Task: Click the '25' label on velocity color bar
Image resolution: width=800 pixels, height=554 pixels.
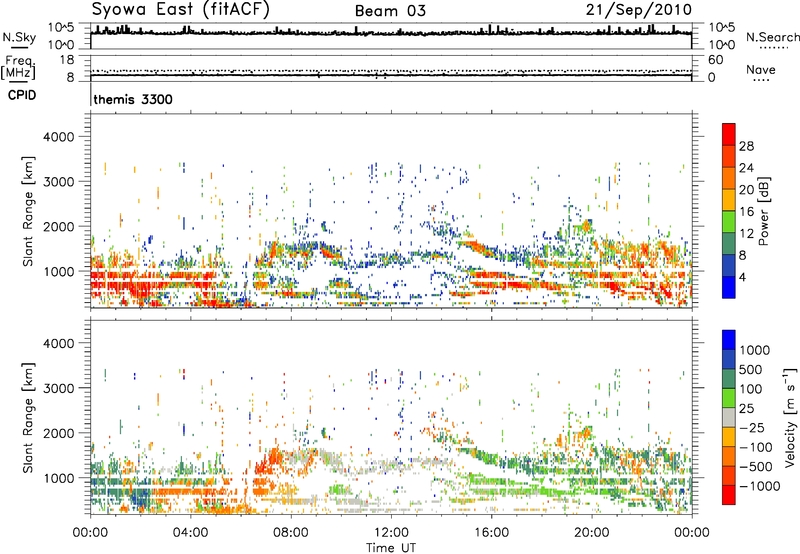Action: click(x=746, y=409)
